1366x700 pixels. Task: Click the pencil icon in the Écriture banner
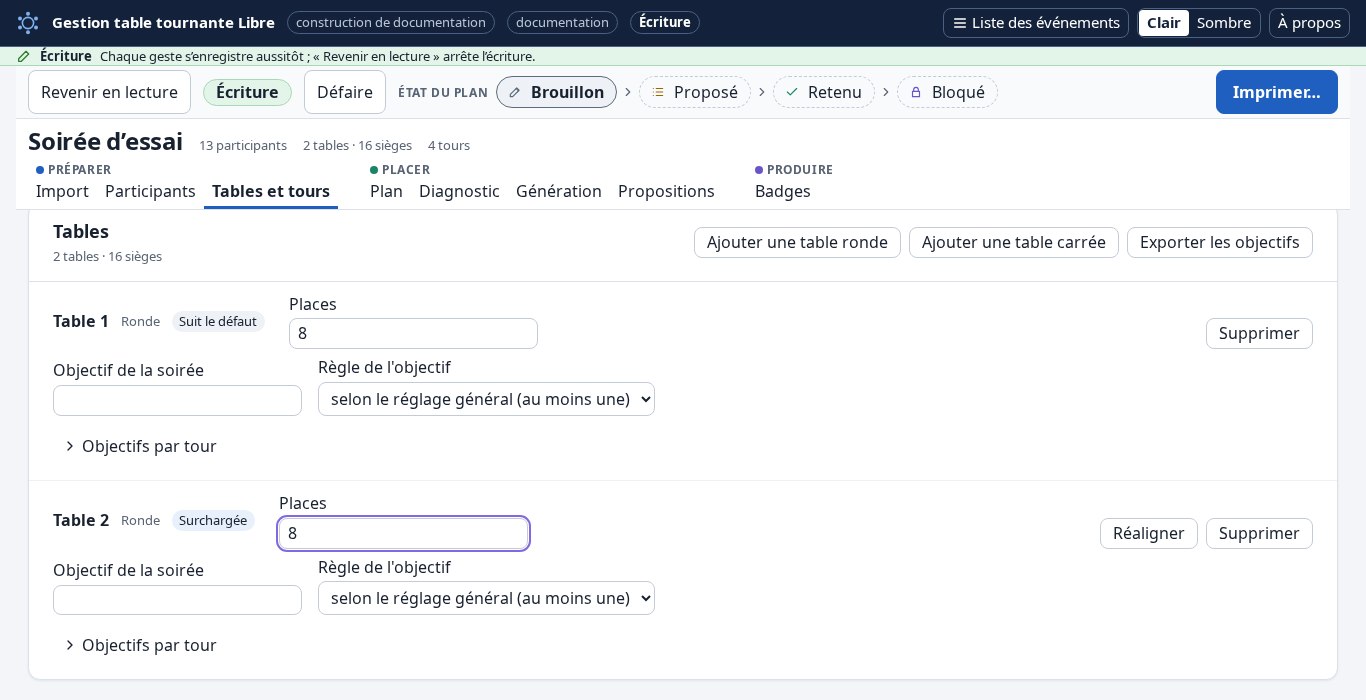24,56
